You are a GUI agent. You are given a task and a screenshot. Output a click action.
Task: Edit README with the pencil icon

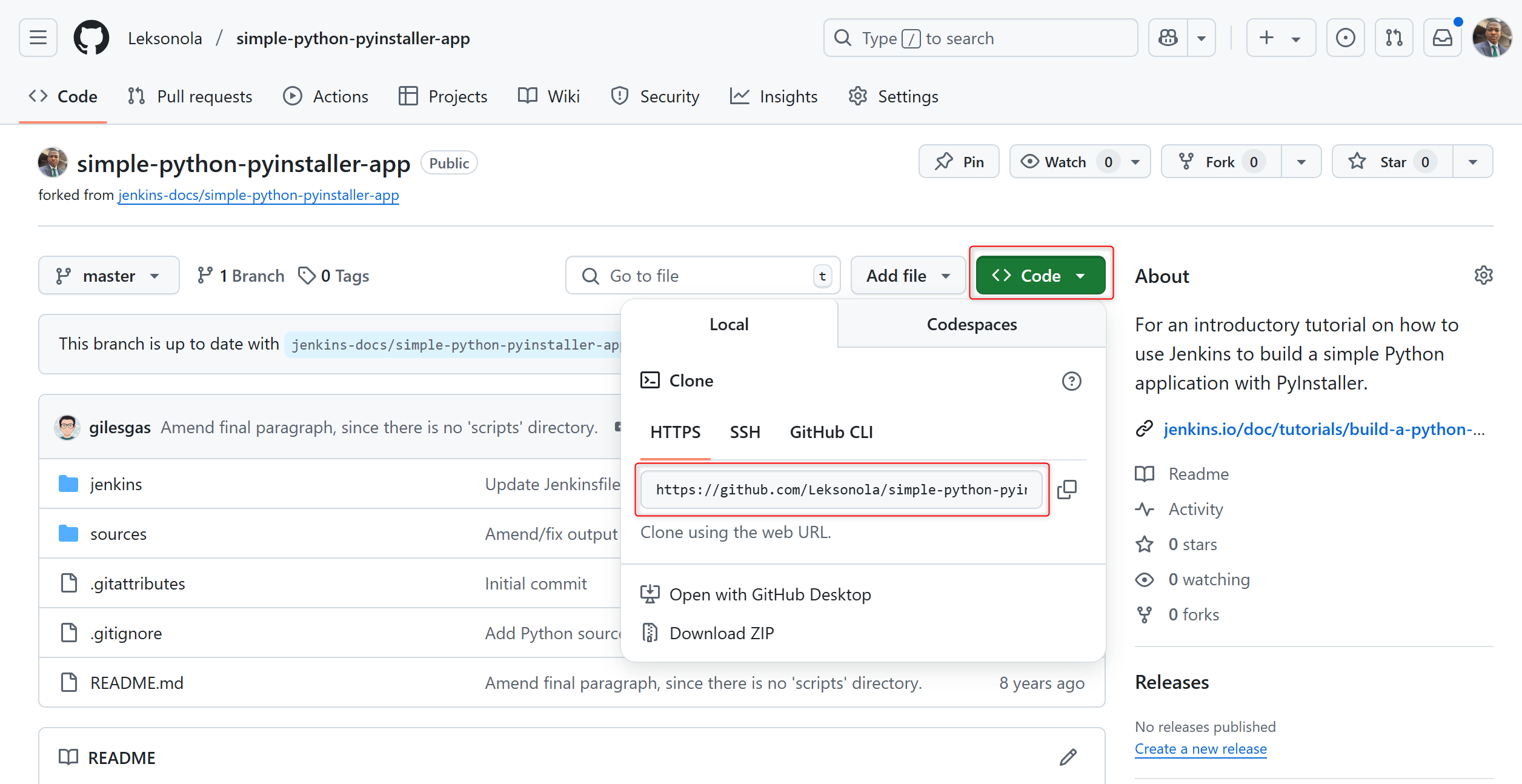pos(1068,757)
